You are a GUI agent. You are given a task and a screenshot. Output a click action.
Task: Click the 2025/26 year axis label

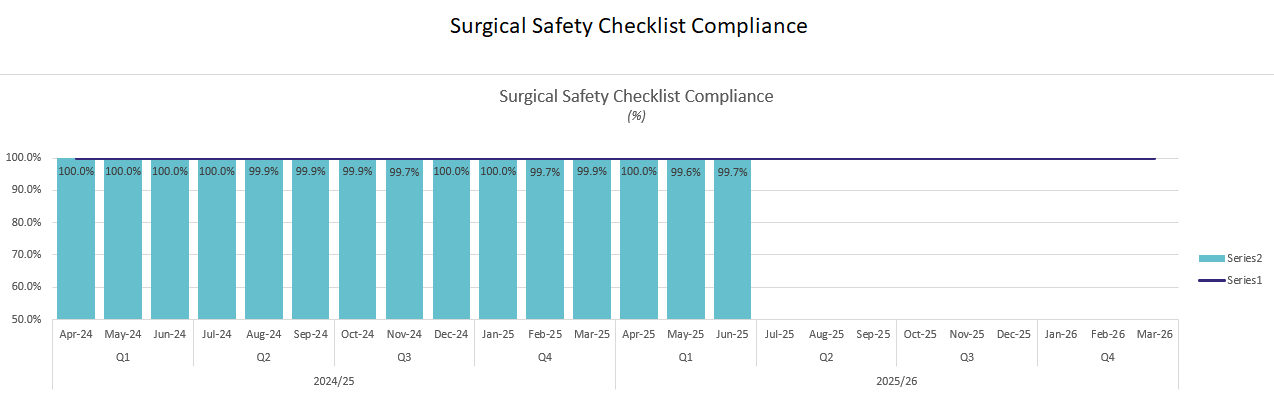point(897,381)
